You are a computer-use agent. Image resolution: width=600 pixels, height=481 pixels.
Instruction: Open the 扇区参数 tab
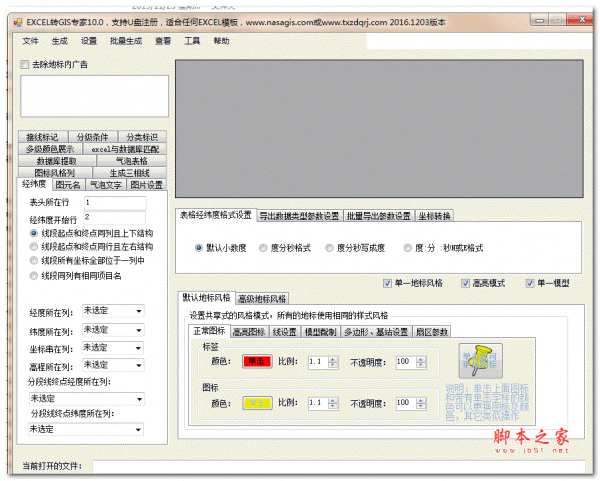[432, 332]
